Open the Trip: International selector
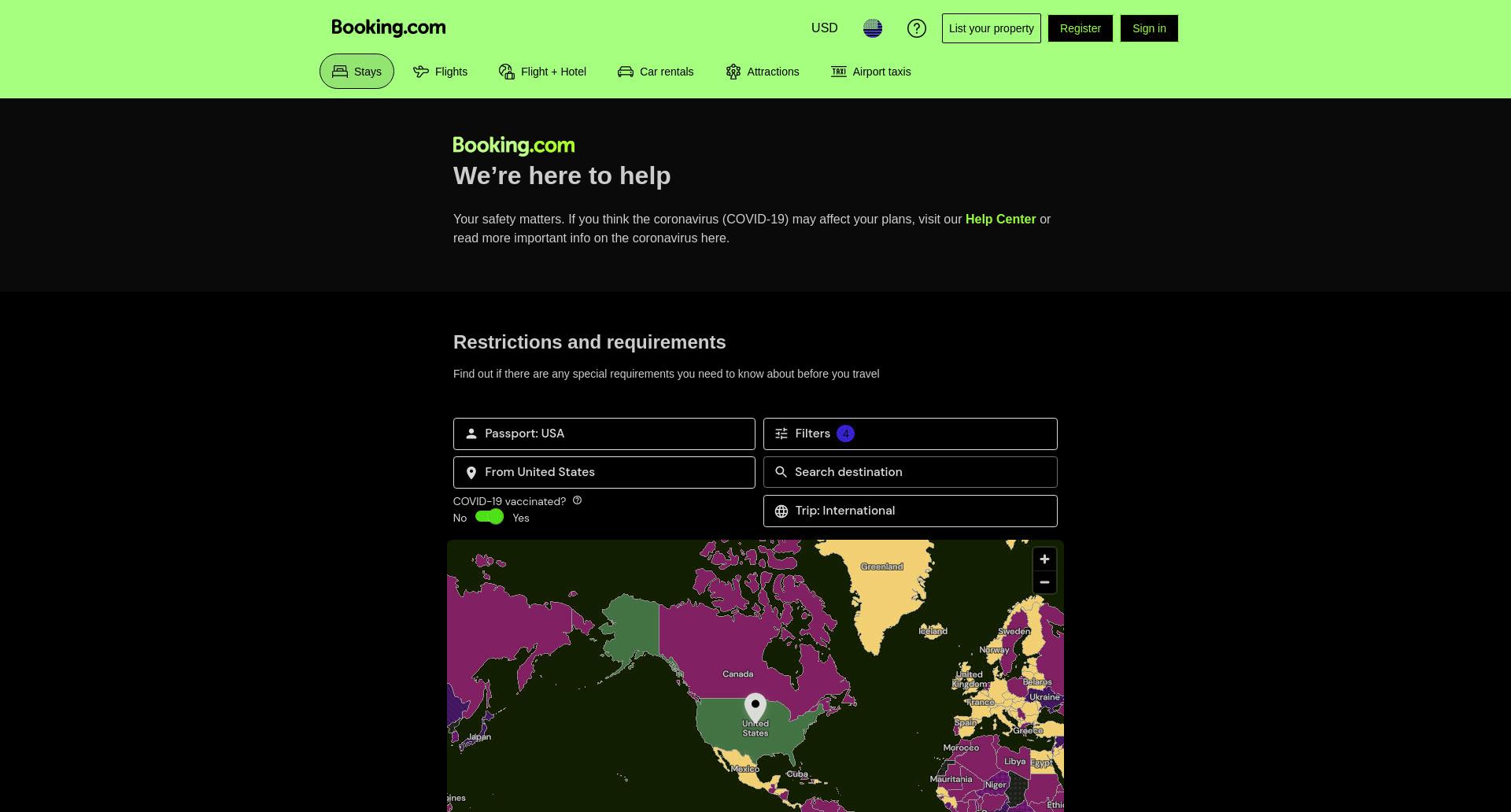This screenshot has height=812, width=1511. [911, 511]
